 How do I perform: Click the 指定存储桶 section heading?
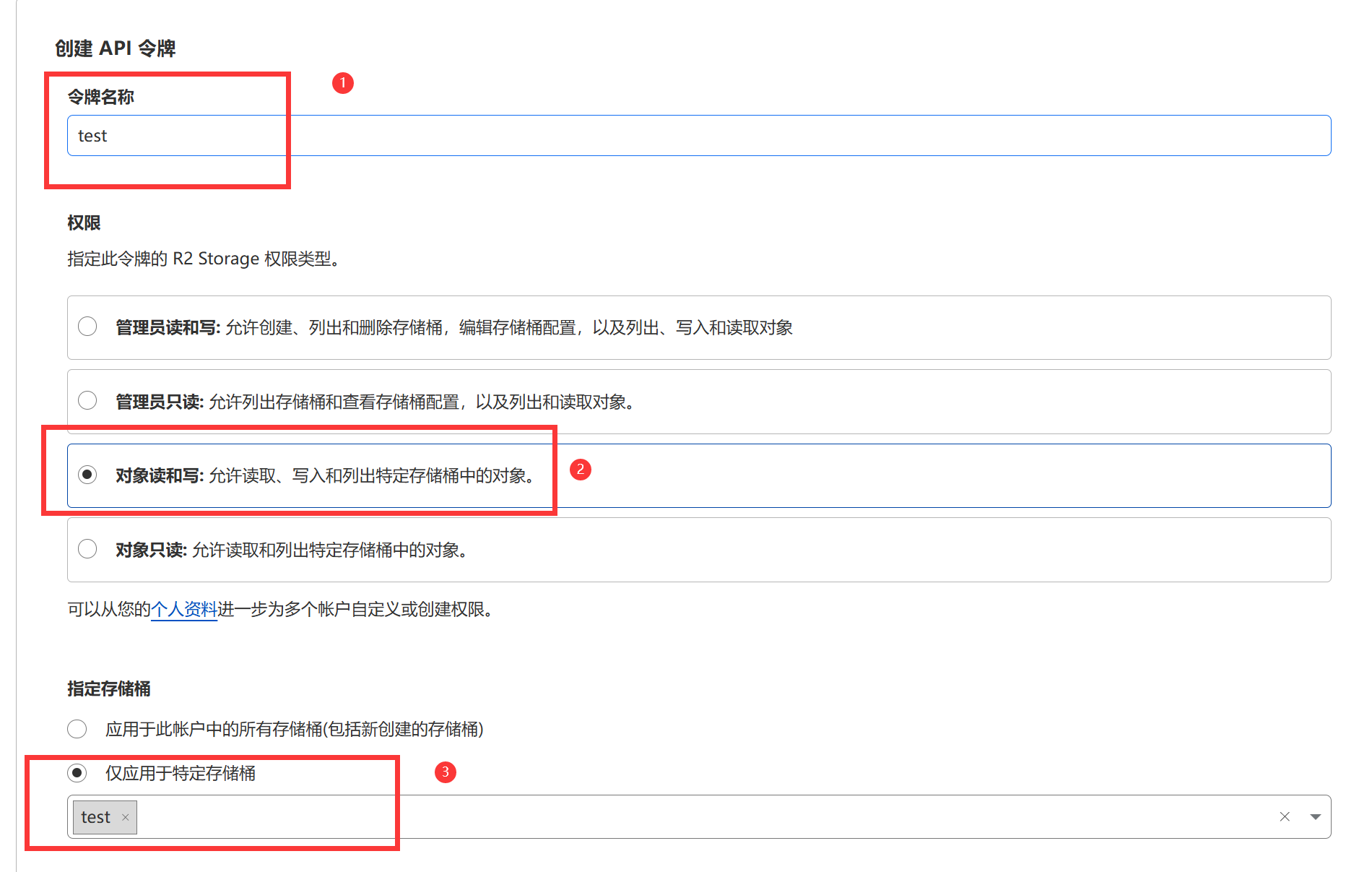109,688
